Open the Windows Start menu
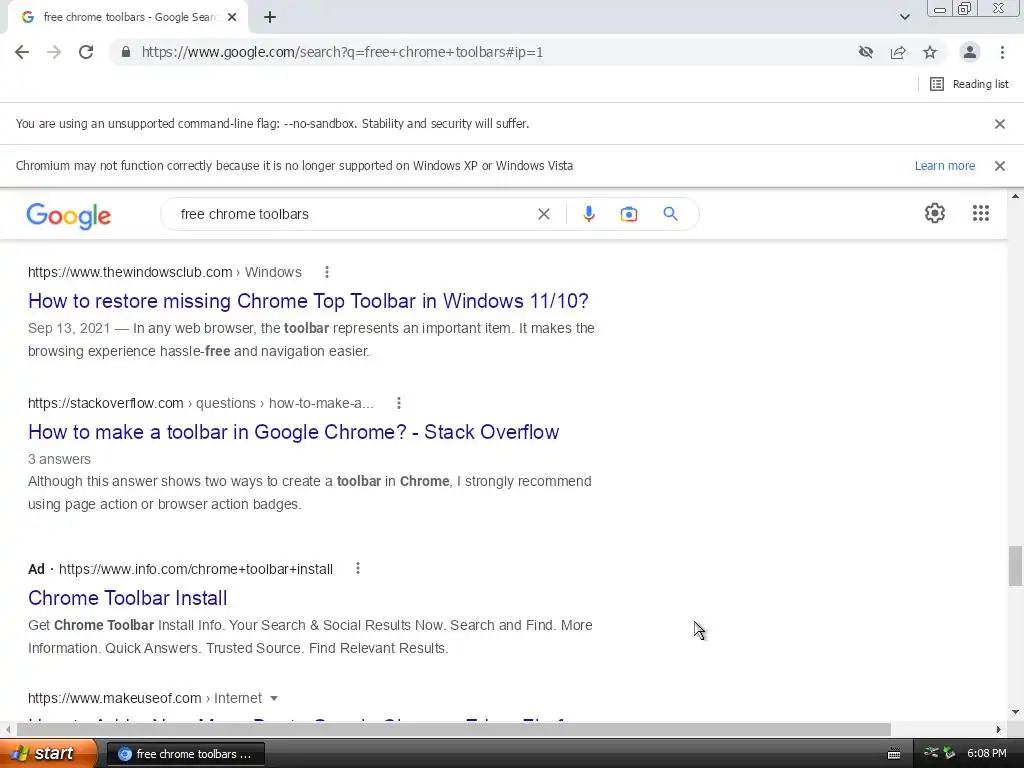Screen dimensions: 1024x768 tap(48, 754)
